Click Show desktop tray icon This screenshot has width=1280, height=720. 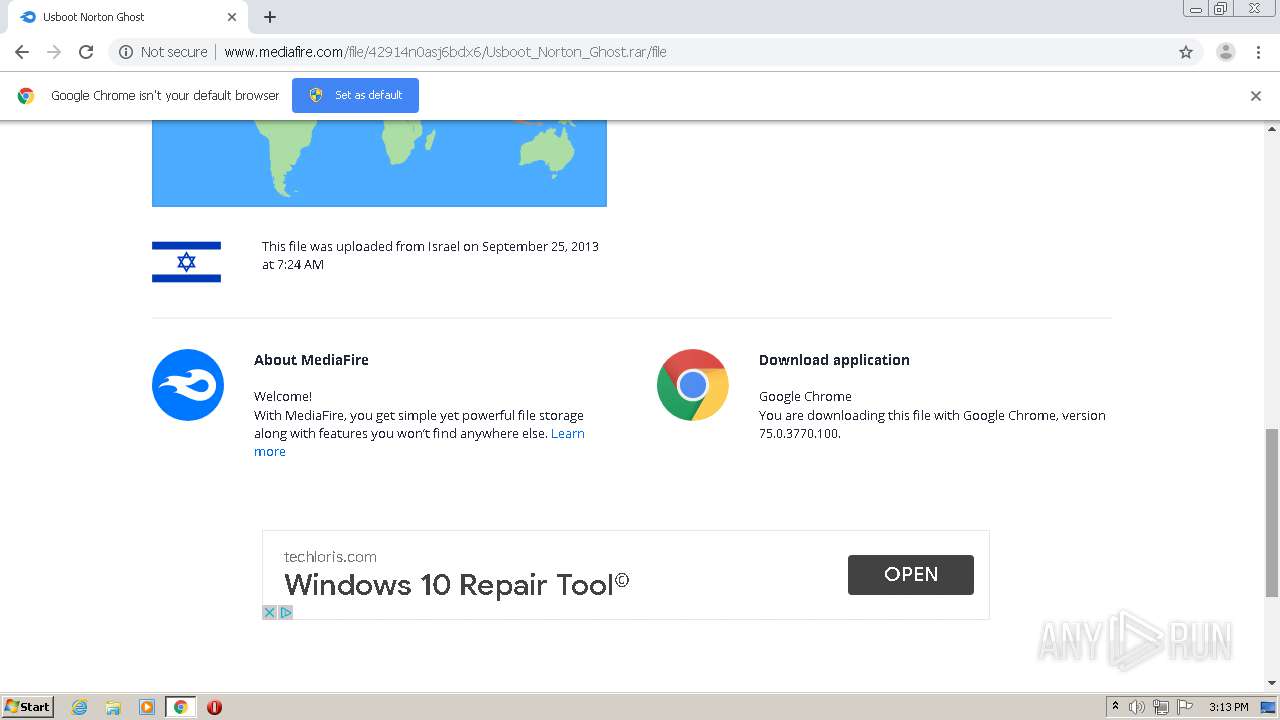(x=1268, y=707)
